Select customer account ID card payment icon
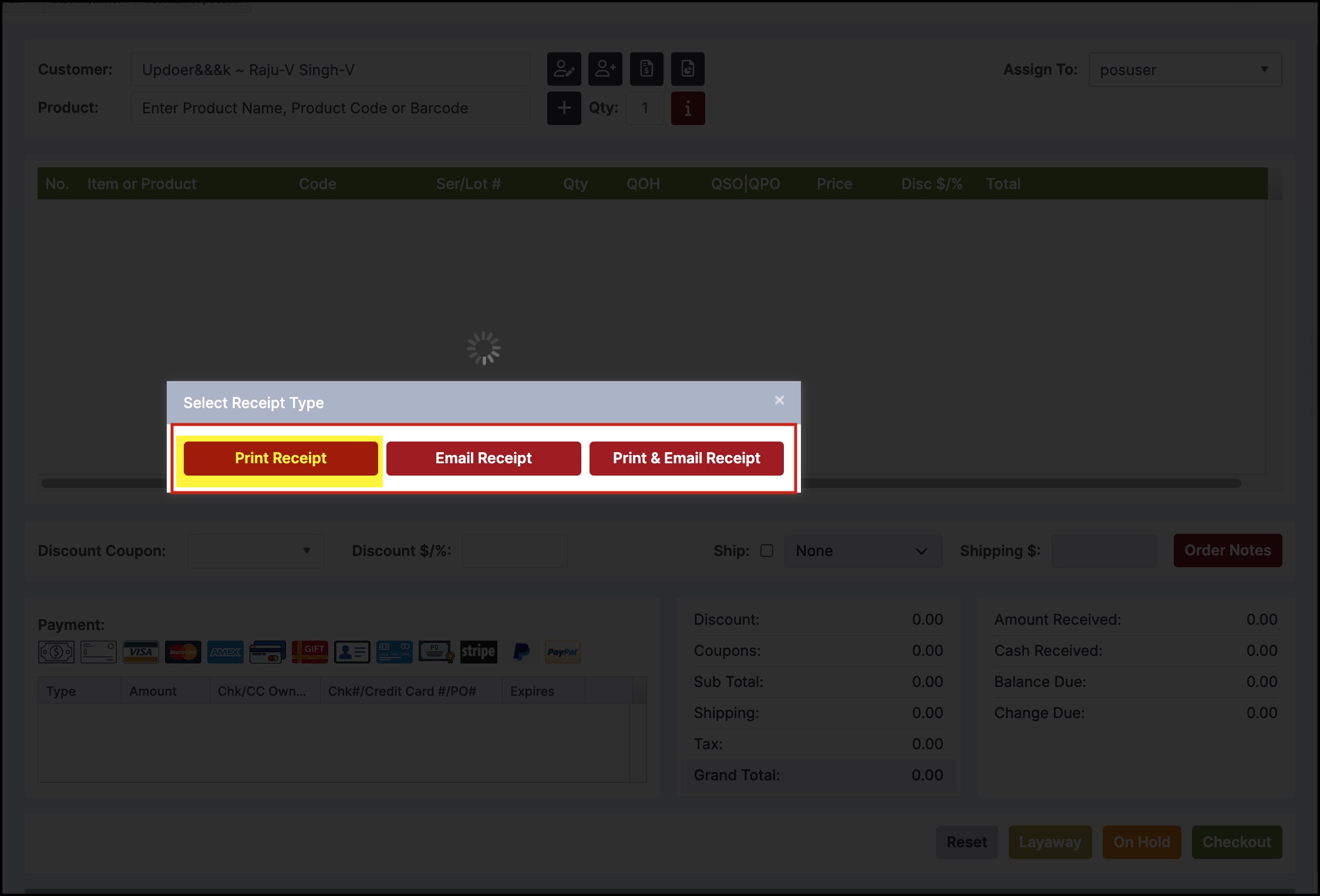The width and height of the screenshot is (1320, 896). click(352, 652)
